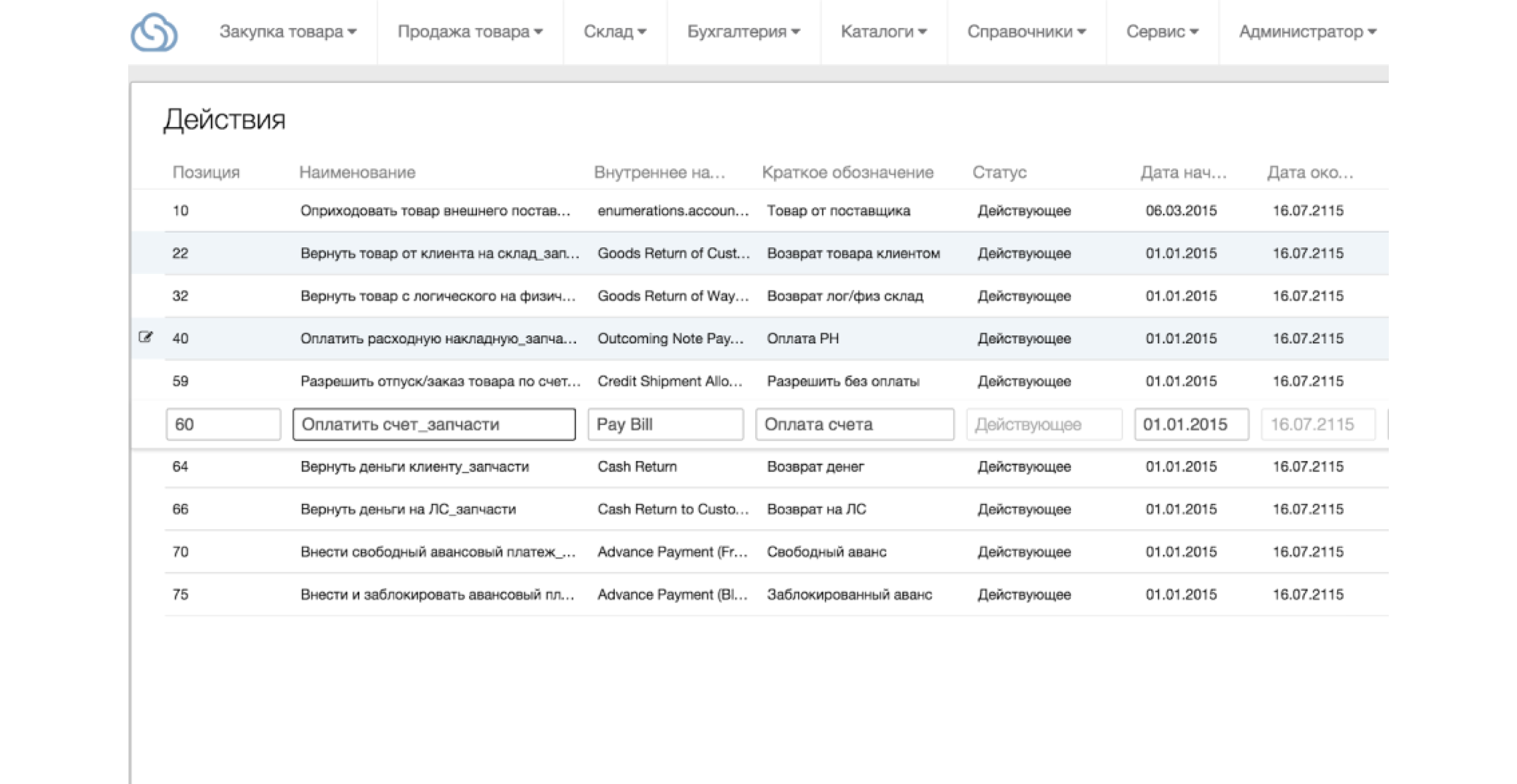Click the Статус column header
The width and height of the screenshot is (1517, 784).
pos(1000,173)
